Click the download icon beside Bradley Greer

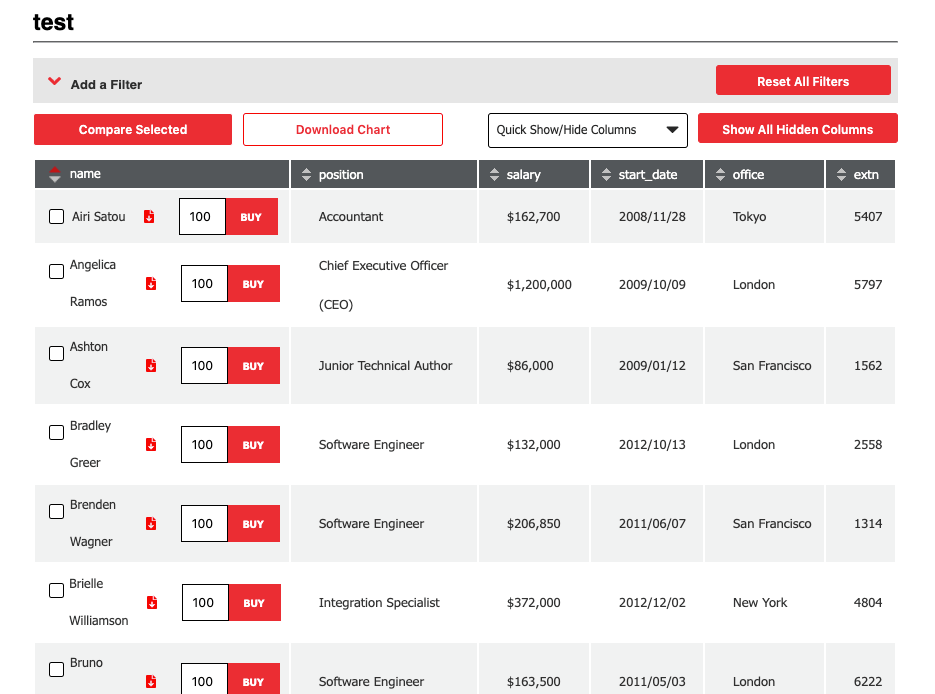click(151, 444)
